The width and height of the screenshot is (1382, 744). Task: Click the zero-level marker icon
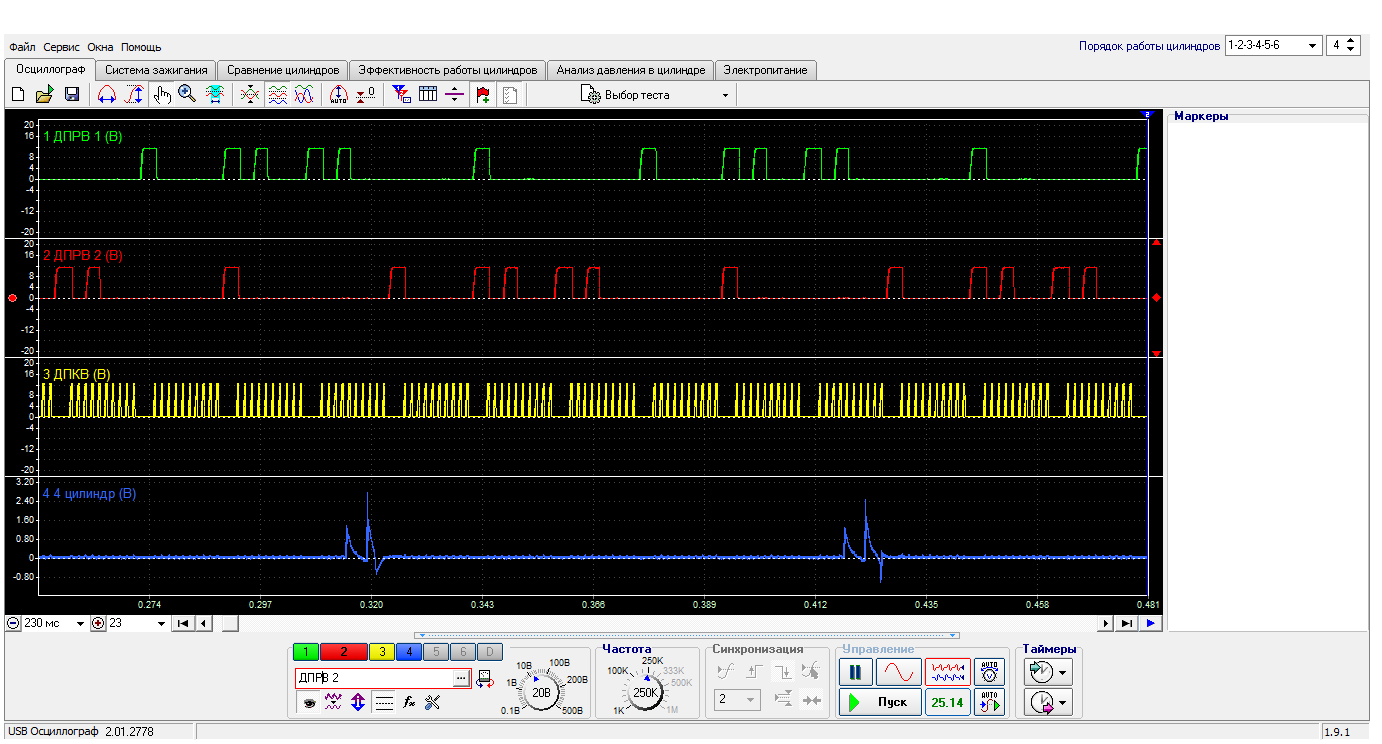366,94
